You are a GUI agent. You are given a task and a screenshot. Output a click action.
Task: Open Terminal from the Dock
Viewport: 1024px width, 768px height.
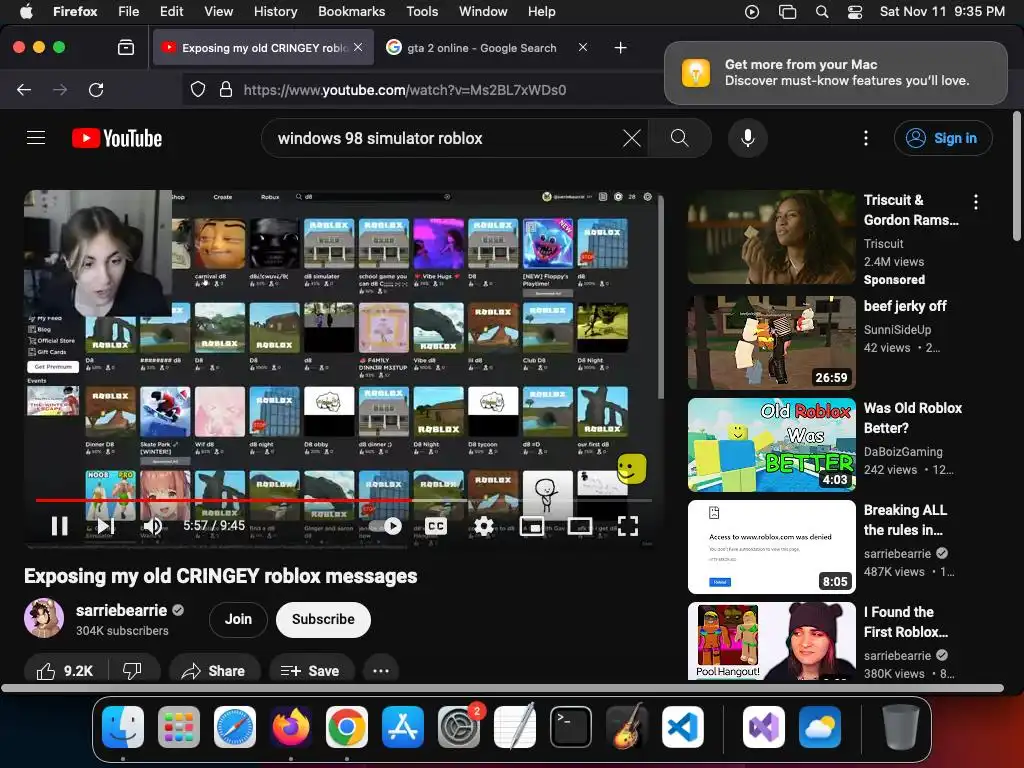(x=571, y=727)
